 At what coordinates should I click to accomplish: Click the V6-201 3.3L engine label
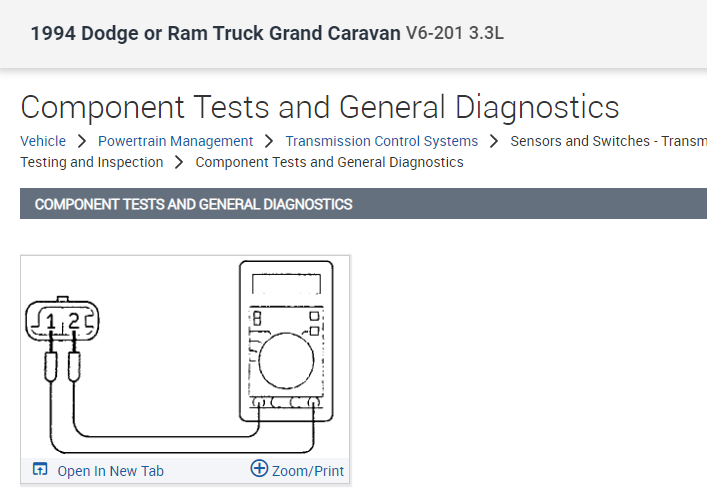pos(455,34)
